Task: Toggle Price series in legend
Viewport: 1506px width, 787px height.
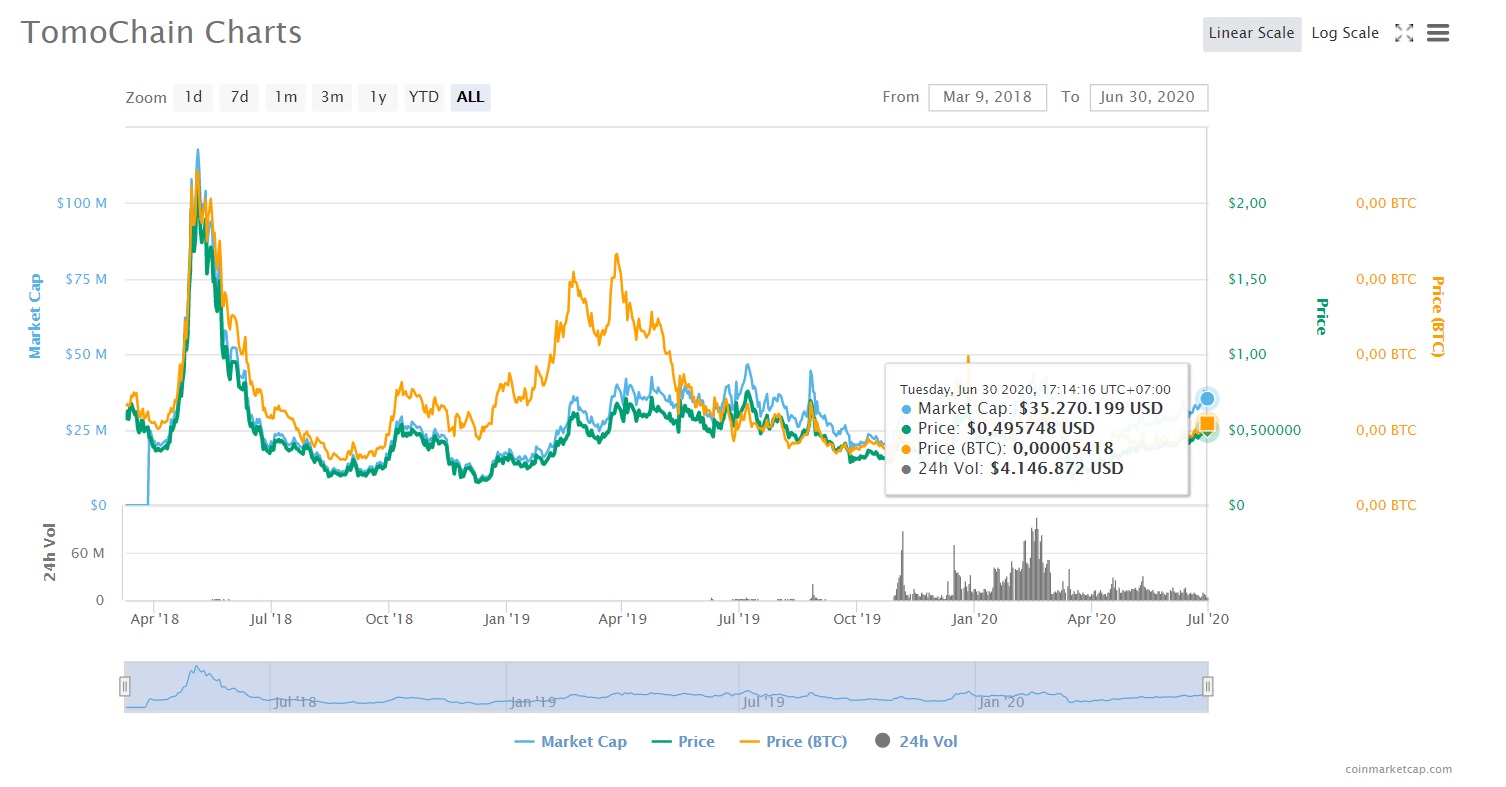Action: pyautogui.click(x=683, y=741)
